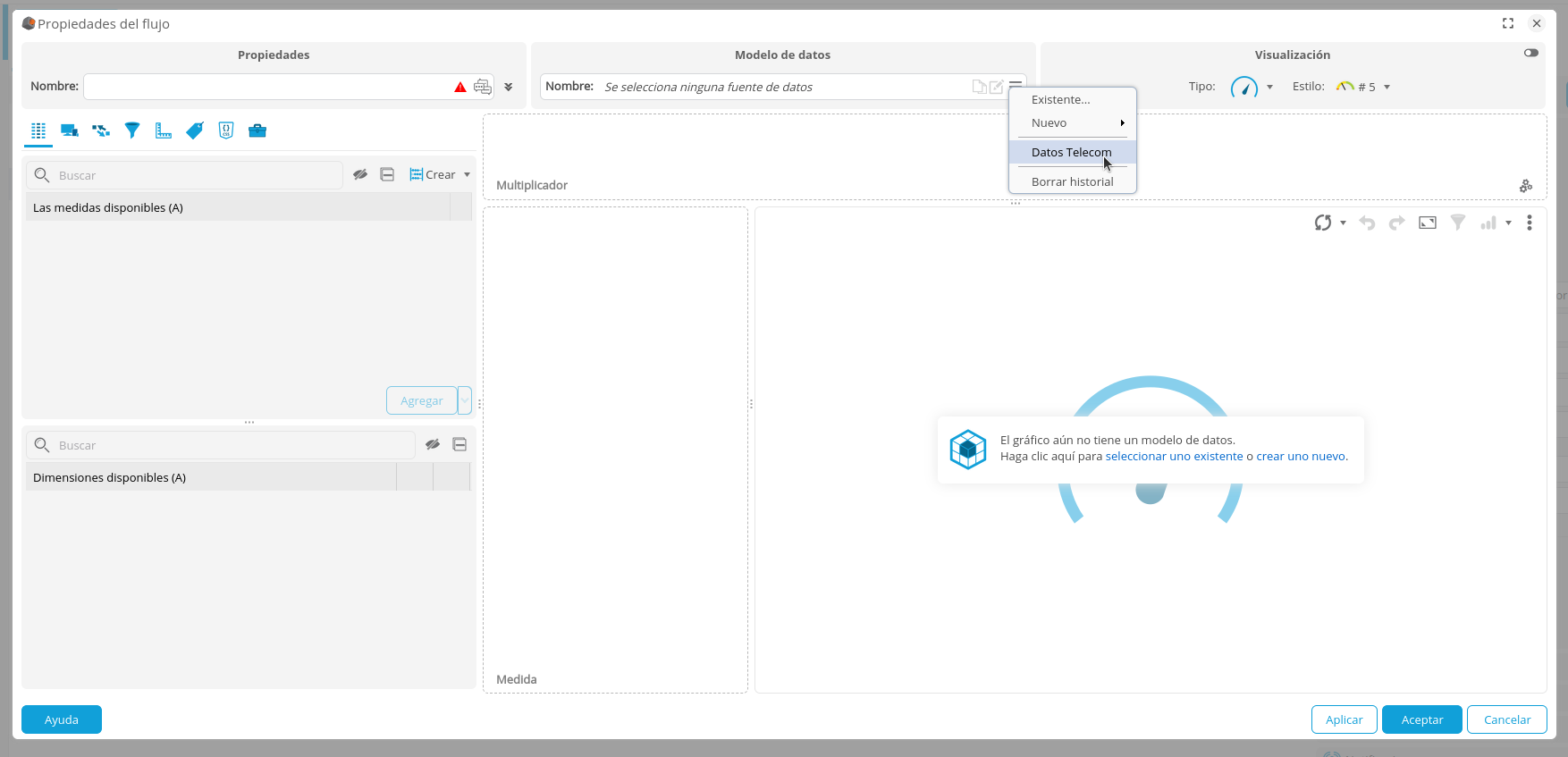Click the interactions arrows icon
Viewport: 1568px width, 757px height.
pos(101,130)
